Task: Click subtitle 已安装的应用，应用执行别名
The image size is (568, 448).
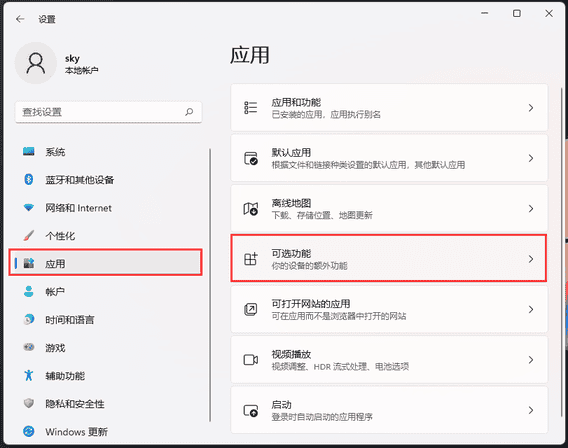Action: pos(326,115)
